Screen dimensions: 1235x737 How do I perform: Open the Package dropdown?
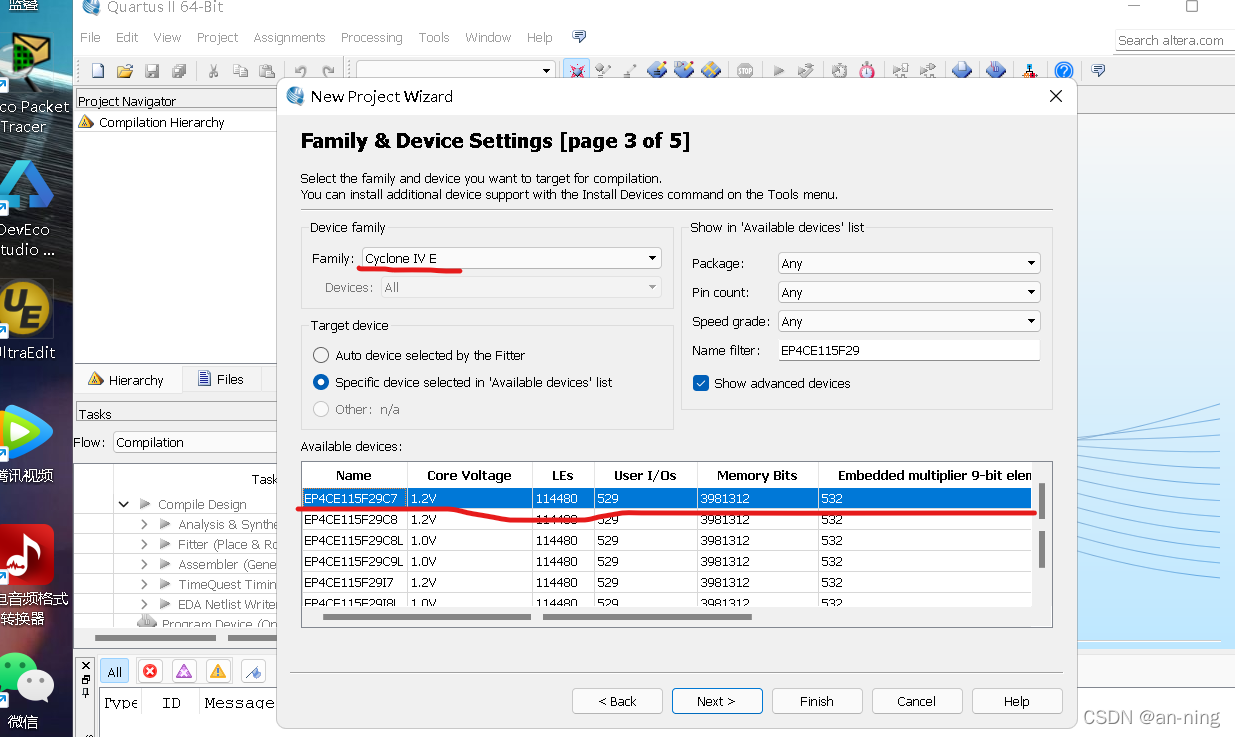coord(909,263)
